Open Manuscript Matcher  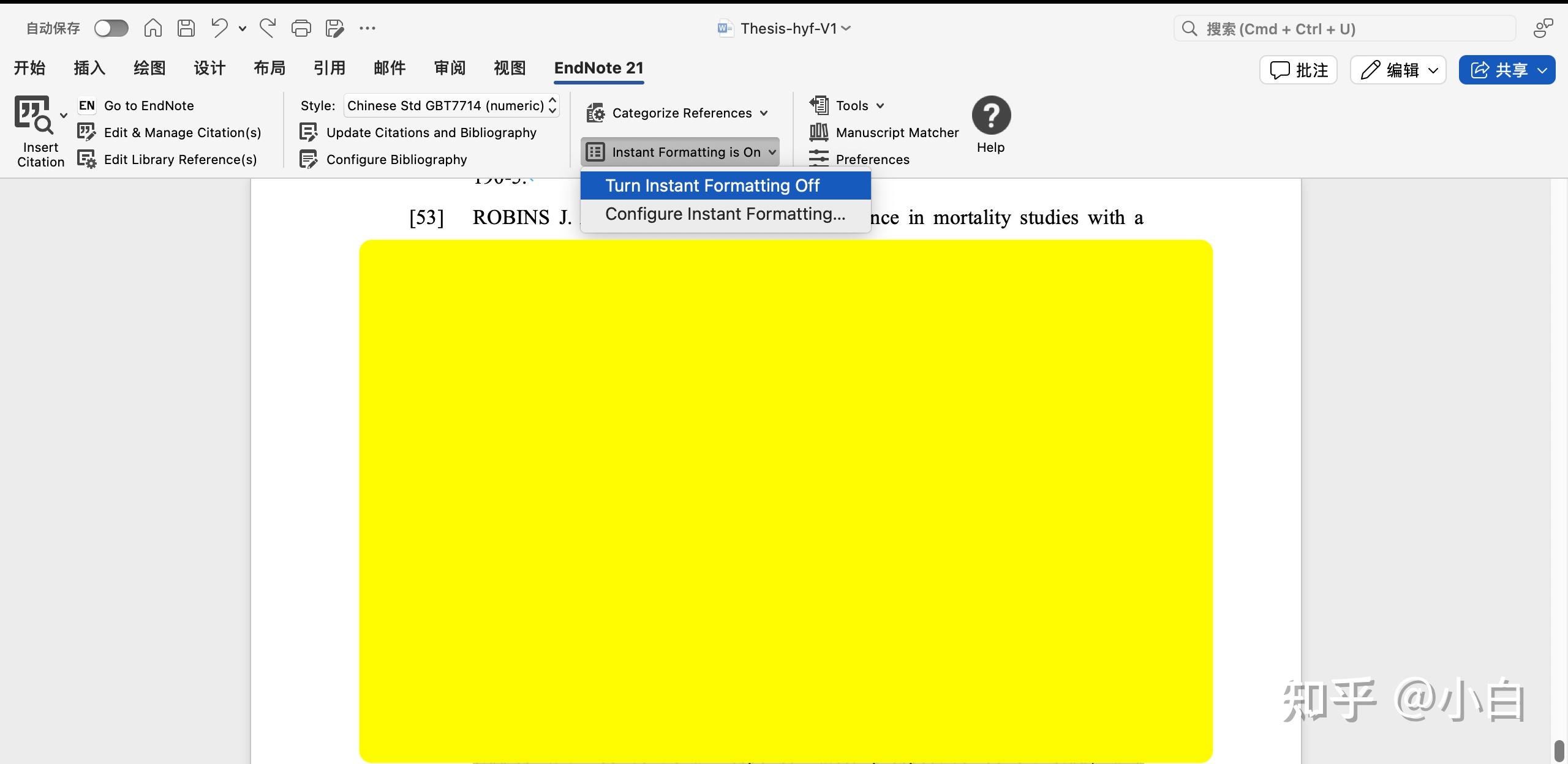click(x=897, y=132)
